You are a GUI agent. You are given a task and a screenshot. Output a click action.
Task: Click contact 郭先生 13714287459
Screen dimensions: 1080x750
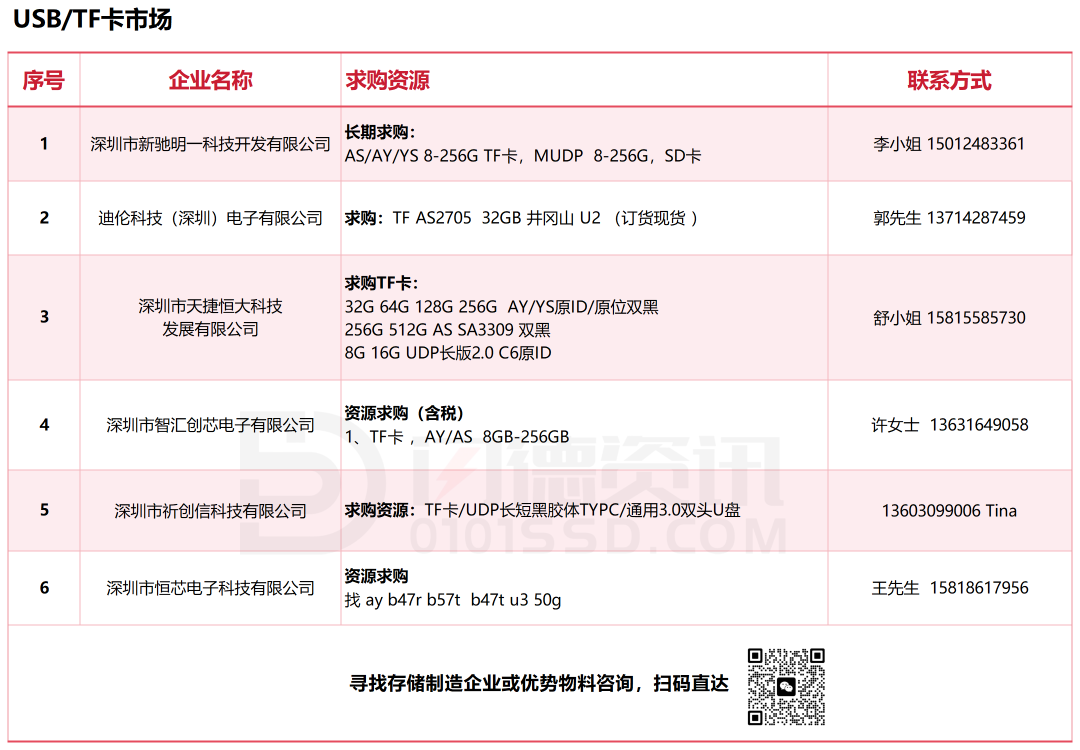point(949,218)
